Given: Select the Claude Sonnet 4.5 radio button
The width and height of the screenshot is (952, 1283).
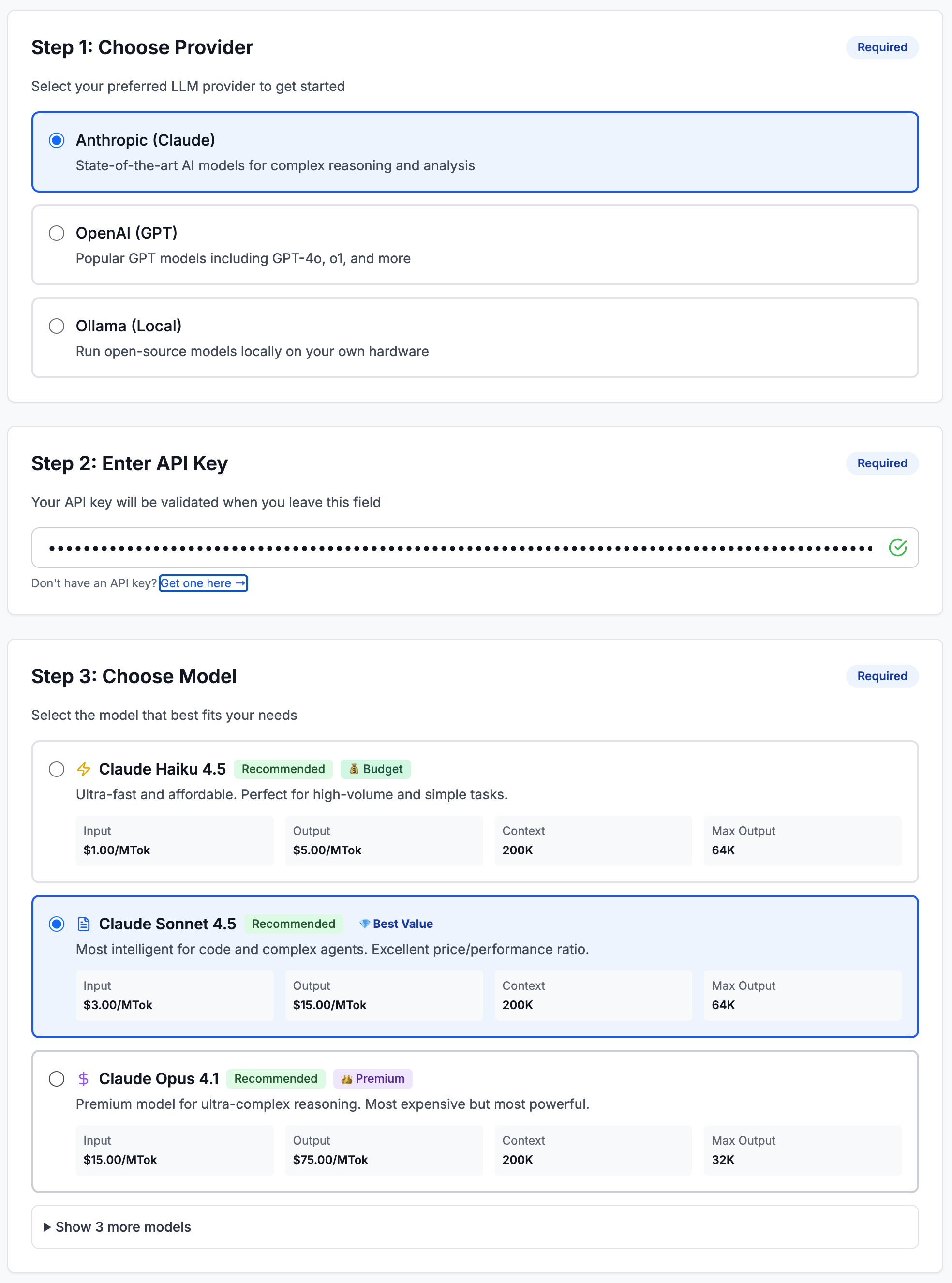Looking at the screenshot, I should tap(57, 924).
